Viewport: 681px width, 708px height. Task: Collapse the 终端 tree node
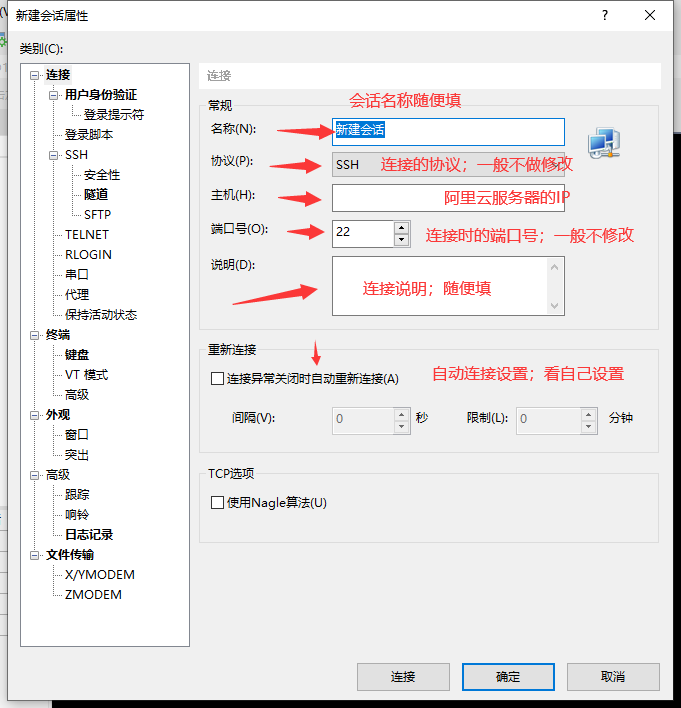tap(34, 335)
